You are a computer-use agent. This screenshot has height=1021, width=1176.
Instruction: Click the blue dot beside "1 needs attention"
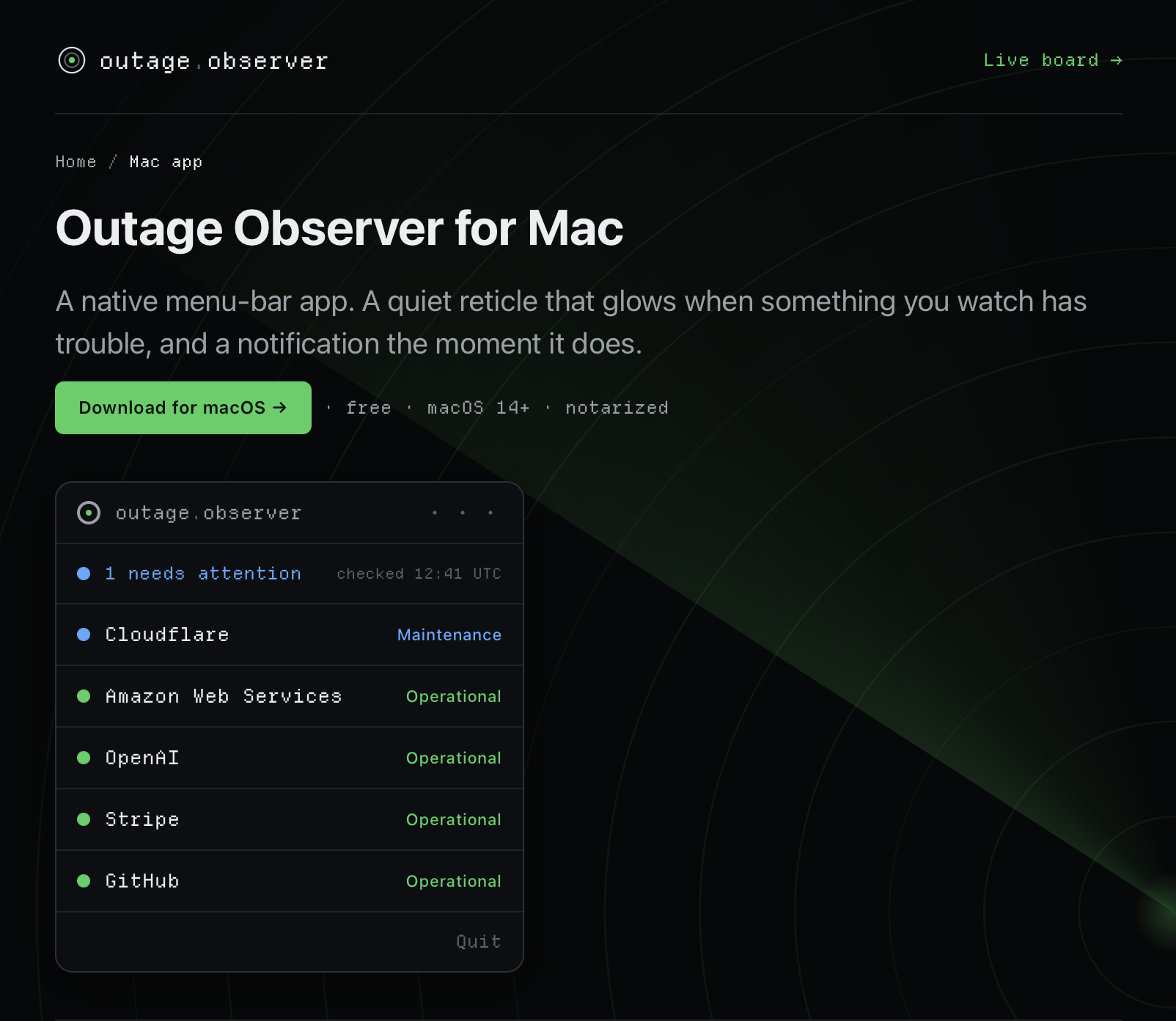[x=84, y=574]
